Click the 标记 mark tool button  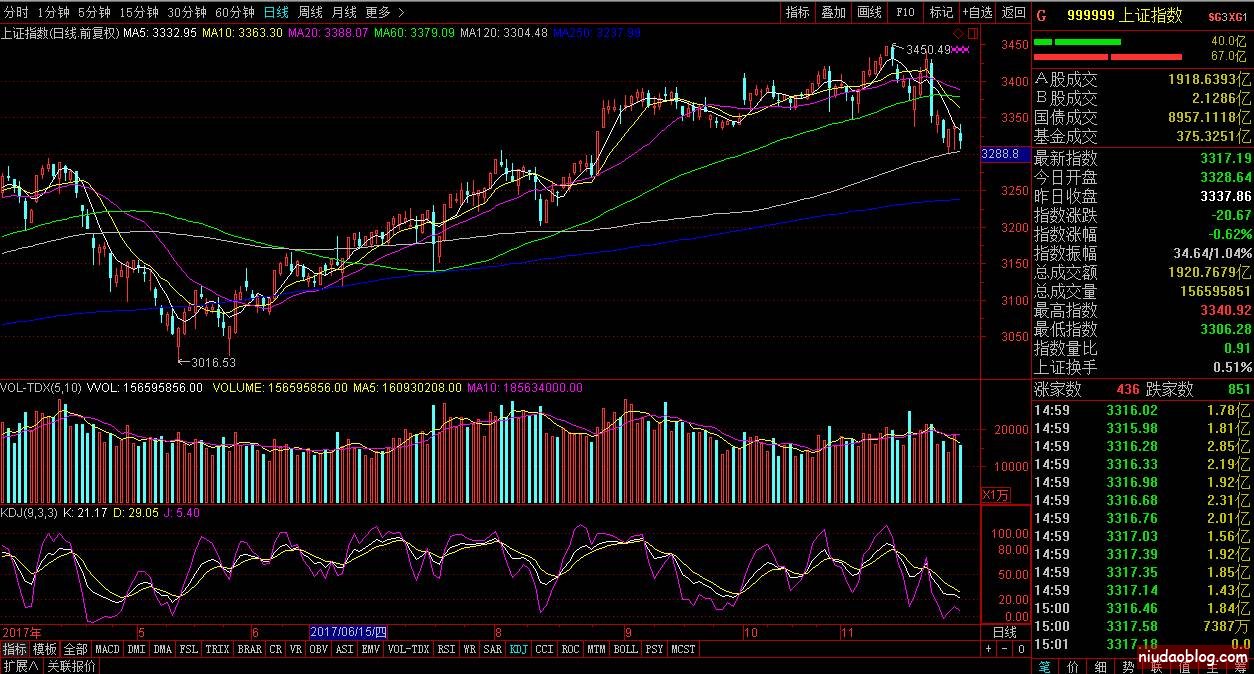pyautogui.click(x=941, y=12)
